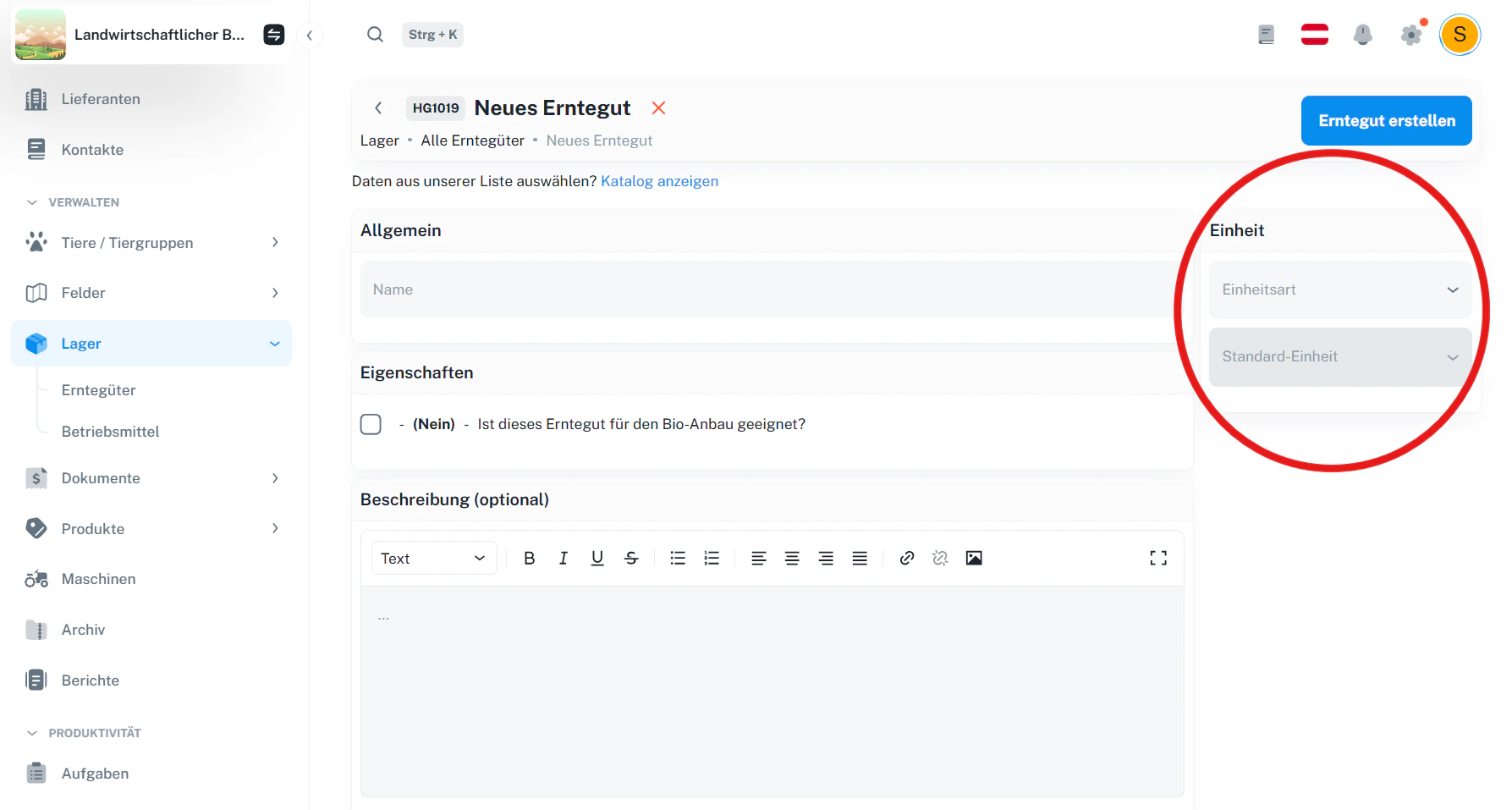
Task: Expand Produkte submenu arrow
Action: coord(275,529)
